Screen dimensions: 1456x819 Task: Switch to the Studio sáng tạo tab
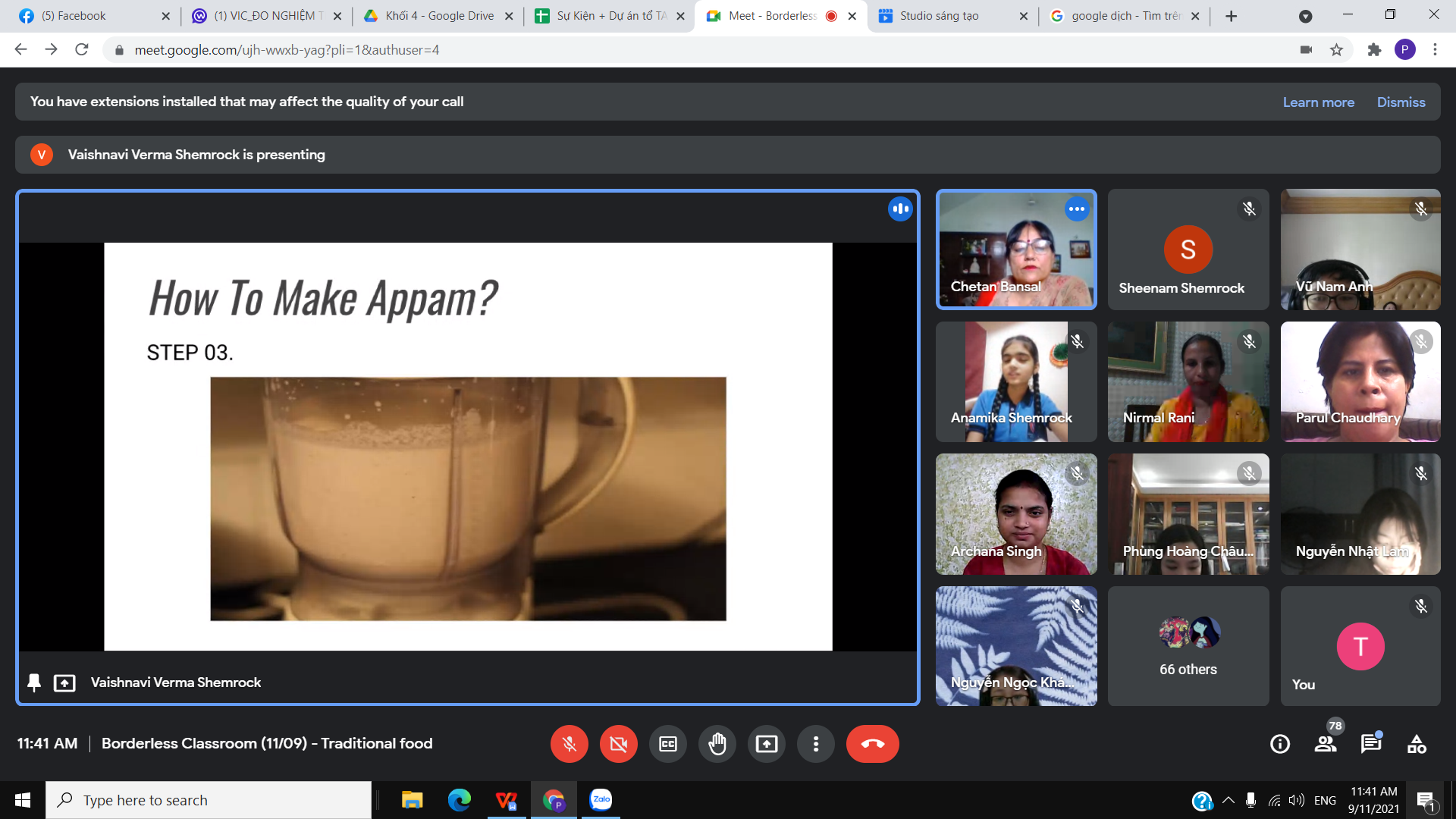[x=939, y=16]
